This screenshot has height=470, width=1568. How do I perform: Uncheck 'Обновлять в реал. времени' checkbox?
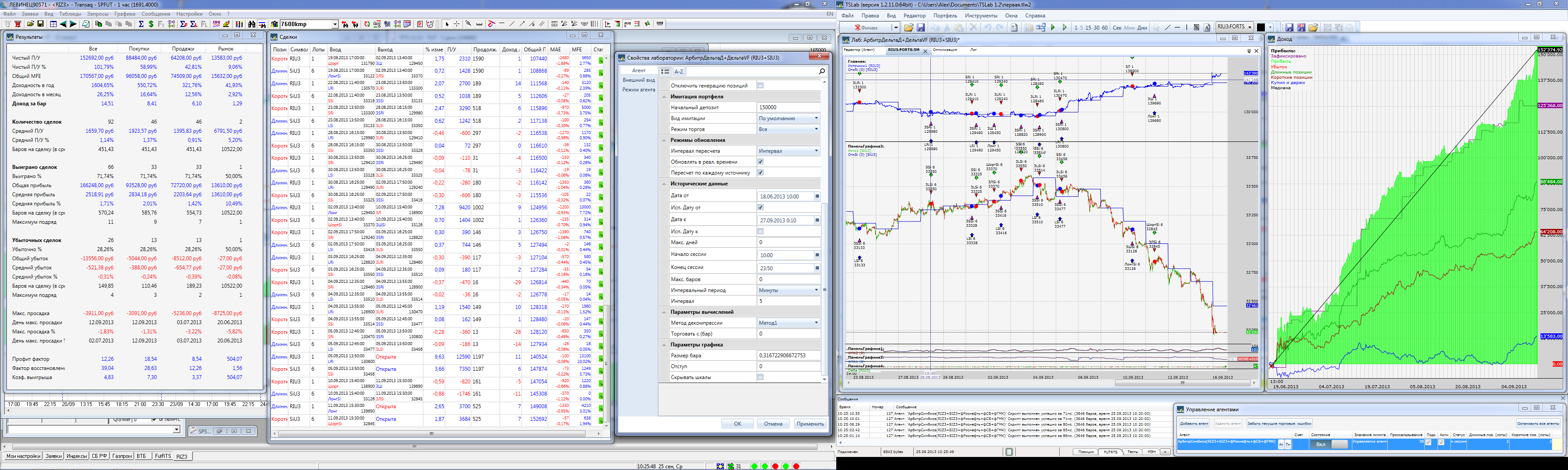pyautogui.click(x=760, y=162)
